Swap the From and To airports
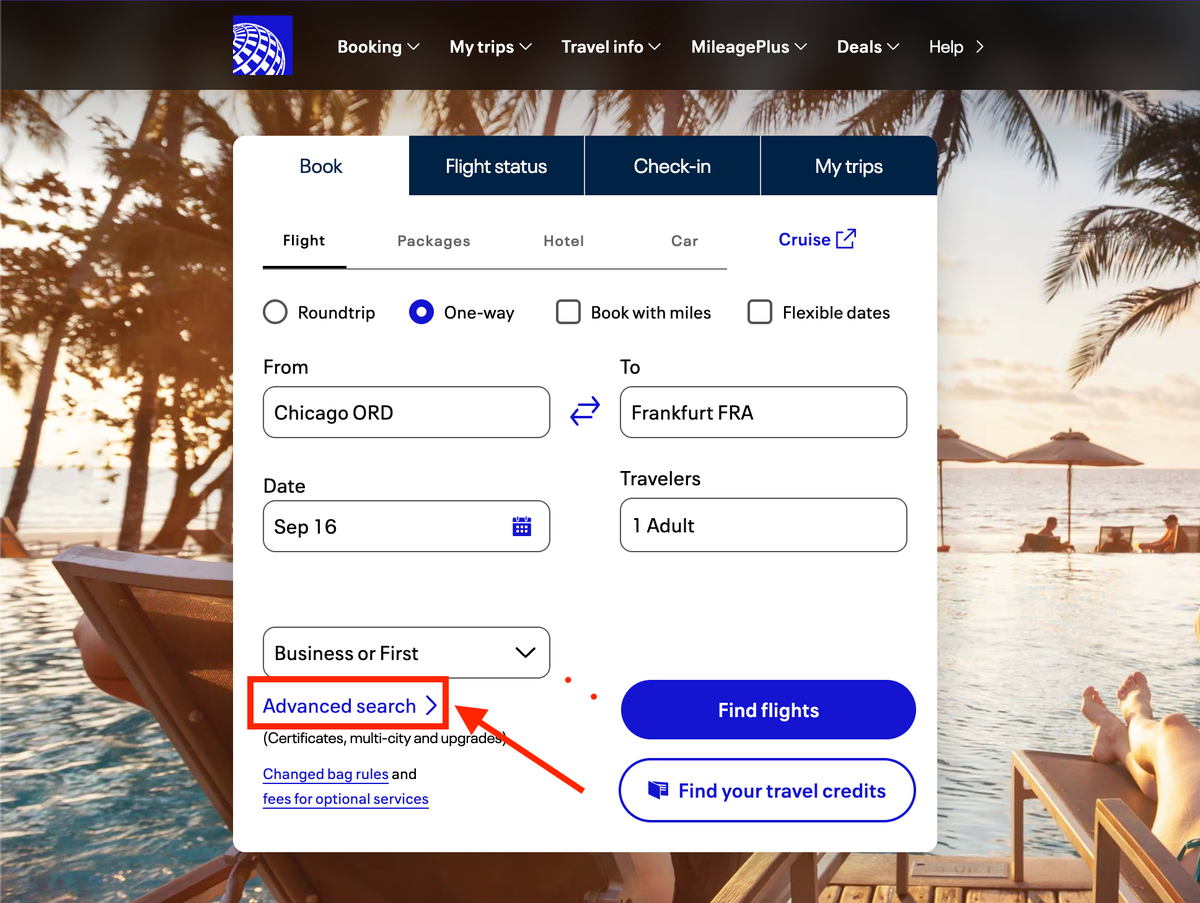Image resolution: width=1200 pixels, height=903 pixels. [585, 411]
